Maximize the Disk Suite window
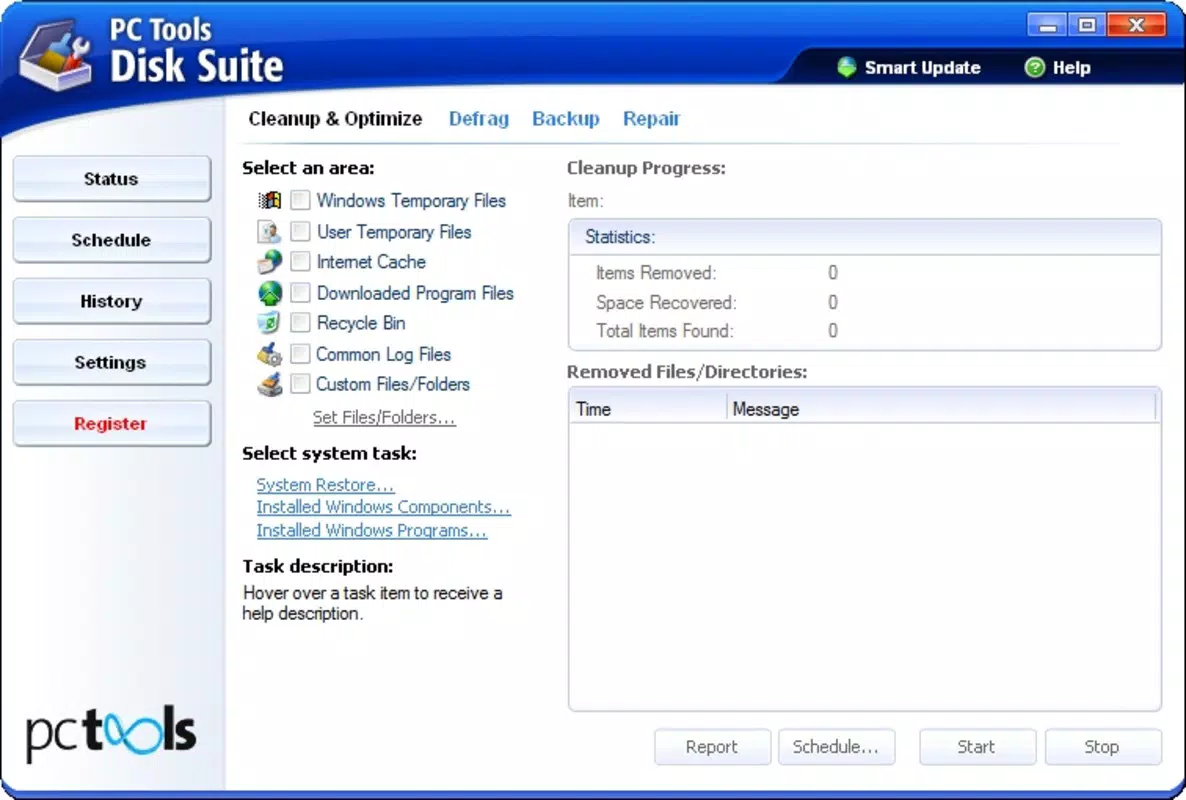Image resolution: width=1186 pixels, height=800 pixels. tap(1087, 25)
